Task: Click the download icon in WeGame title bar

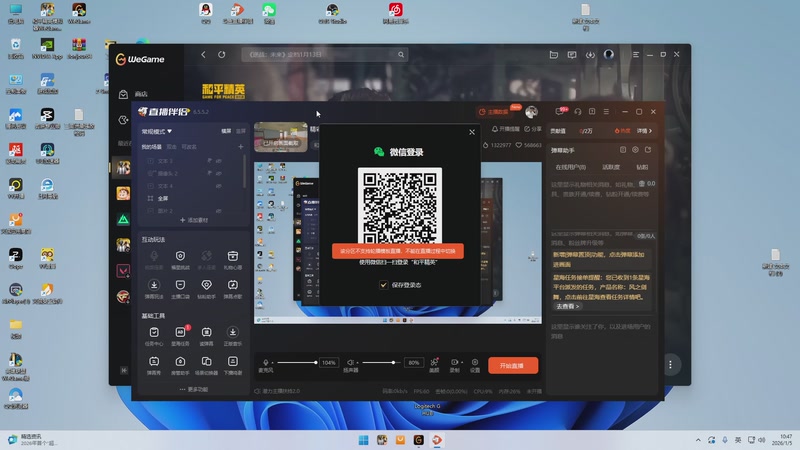Action: [x=590, y=55]
